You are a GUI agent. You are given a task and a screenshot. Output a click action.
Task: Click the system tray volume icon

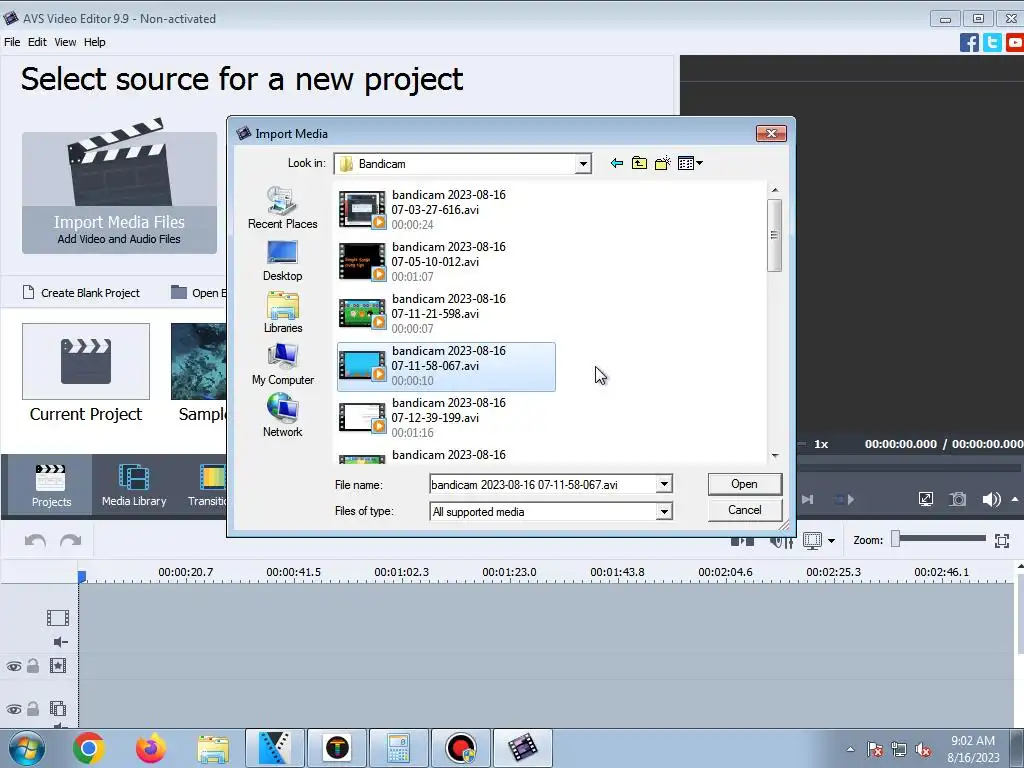(923, 750)
